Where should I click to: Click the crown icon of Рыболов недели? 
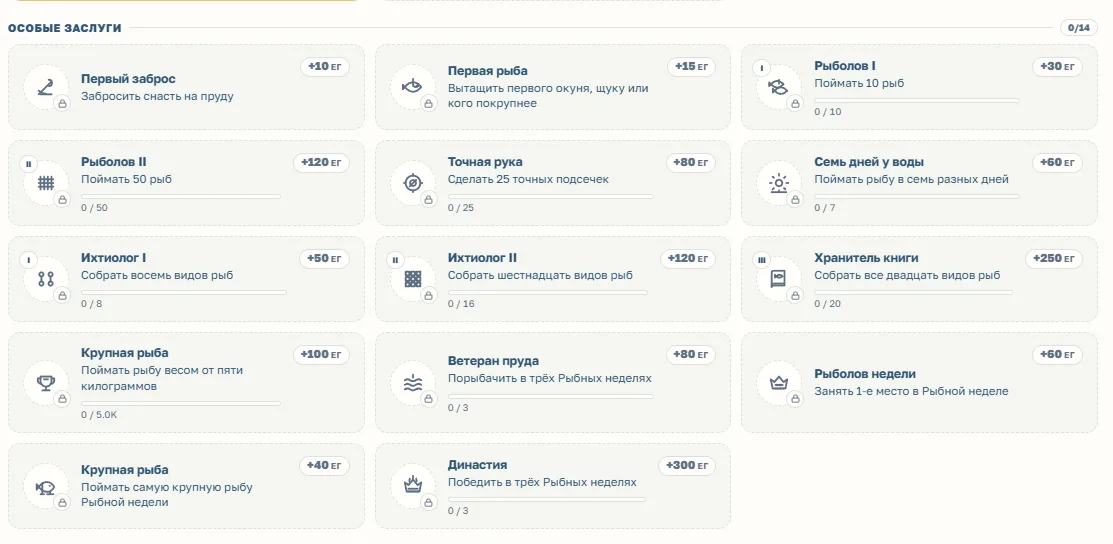(778, 383)
